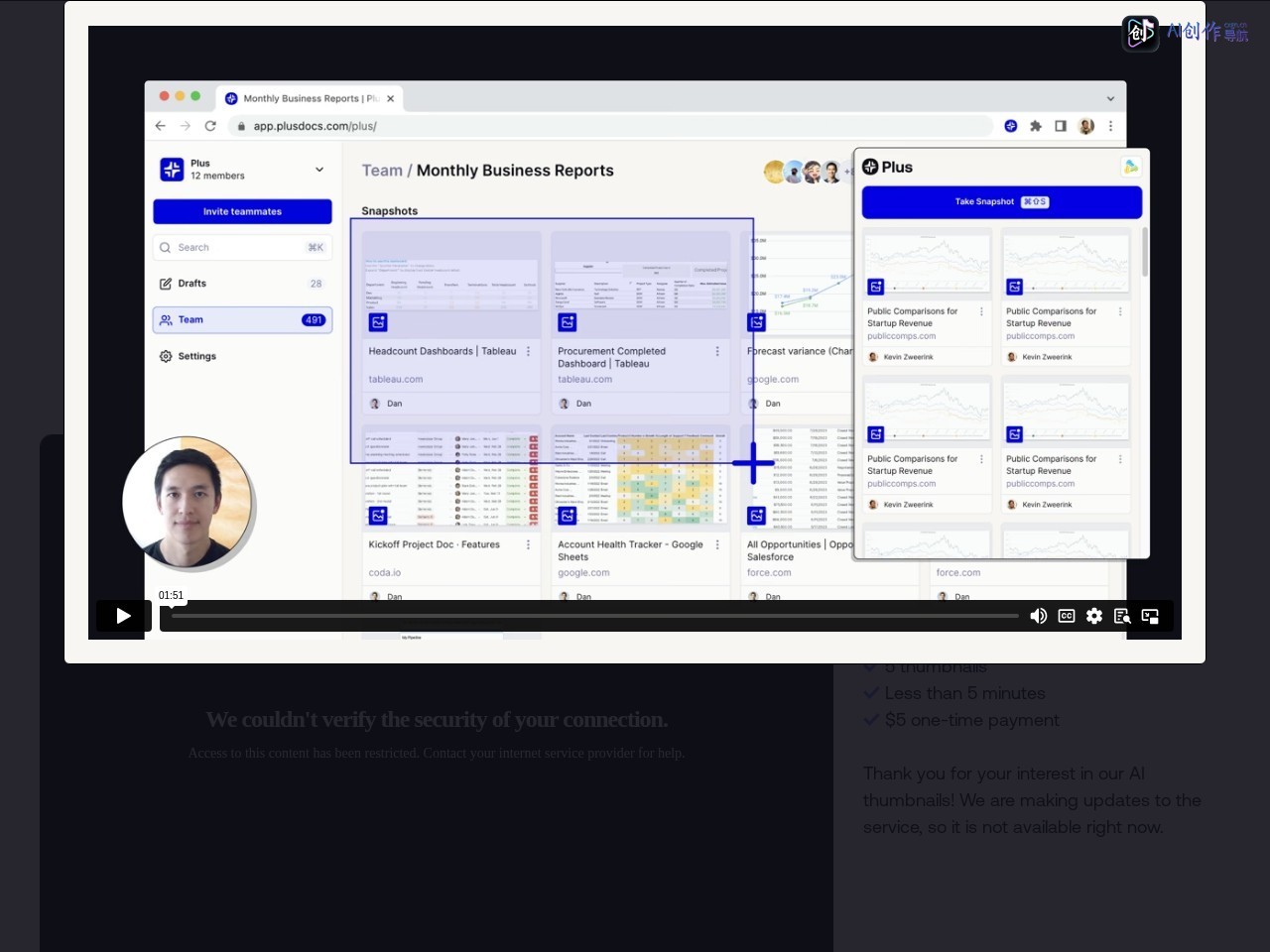
Task: Select the Team sidebar item
Action: pyautogui.click(x=242, y=320)
